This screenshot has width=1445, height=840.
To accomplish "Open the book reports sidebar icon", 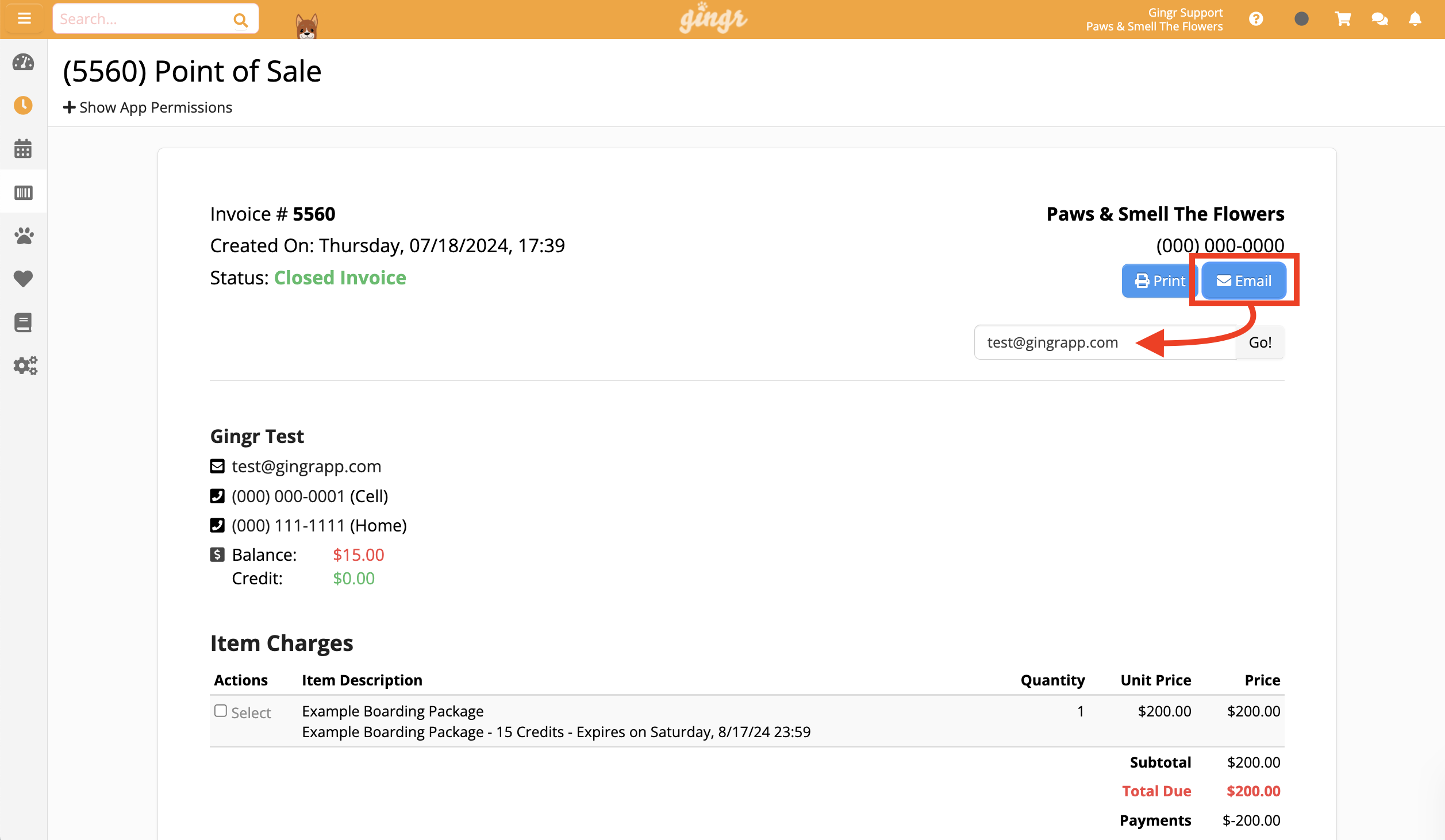I will click(x=23, y=322).
